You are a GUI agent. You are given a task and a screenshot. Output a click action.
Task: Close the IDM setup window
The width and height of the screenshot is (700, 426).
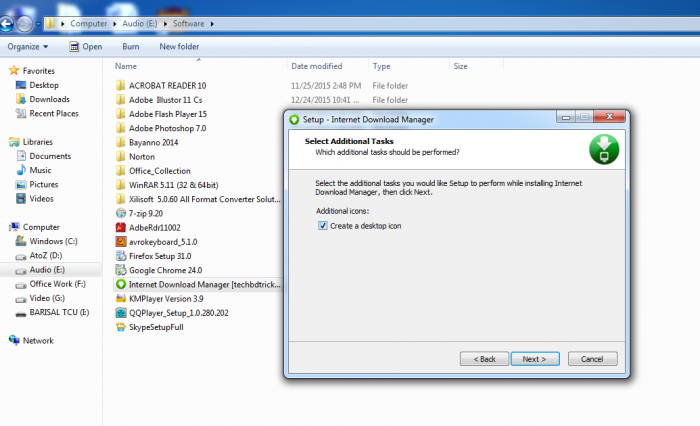tap(609, 117)
